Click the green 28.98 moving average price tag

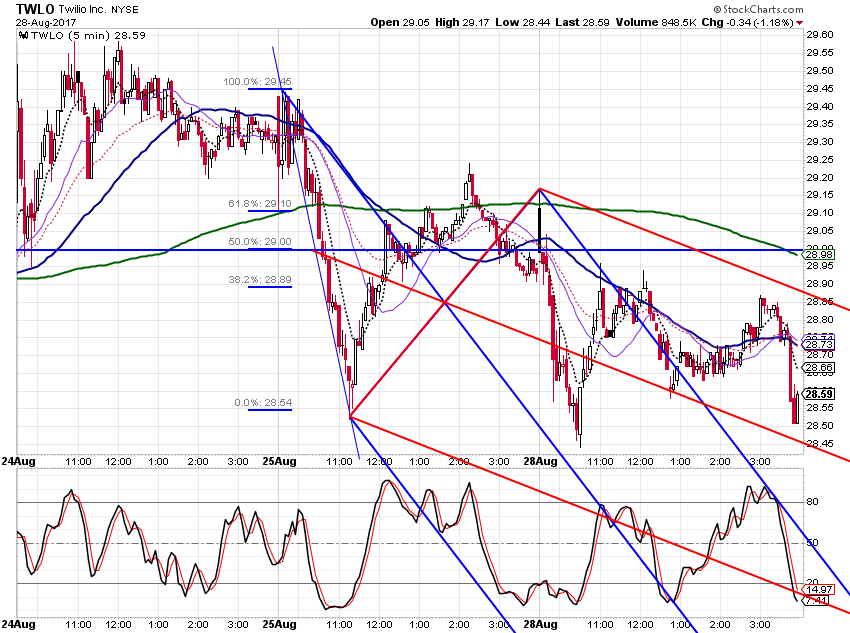coord(819,255)
